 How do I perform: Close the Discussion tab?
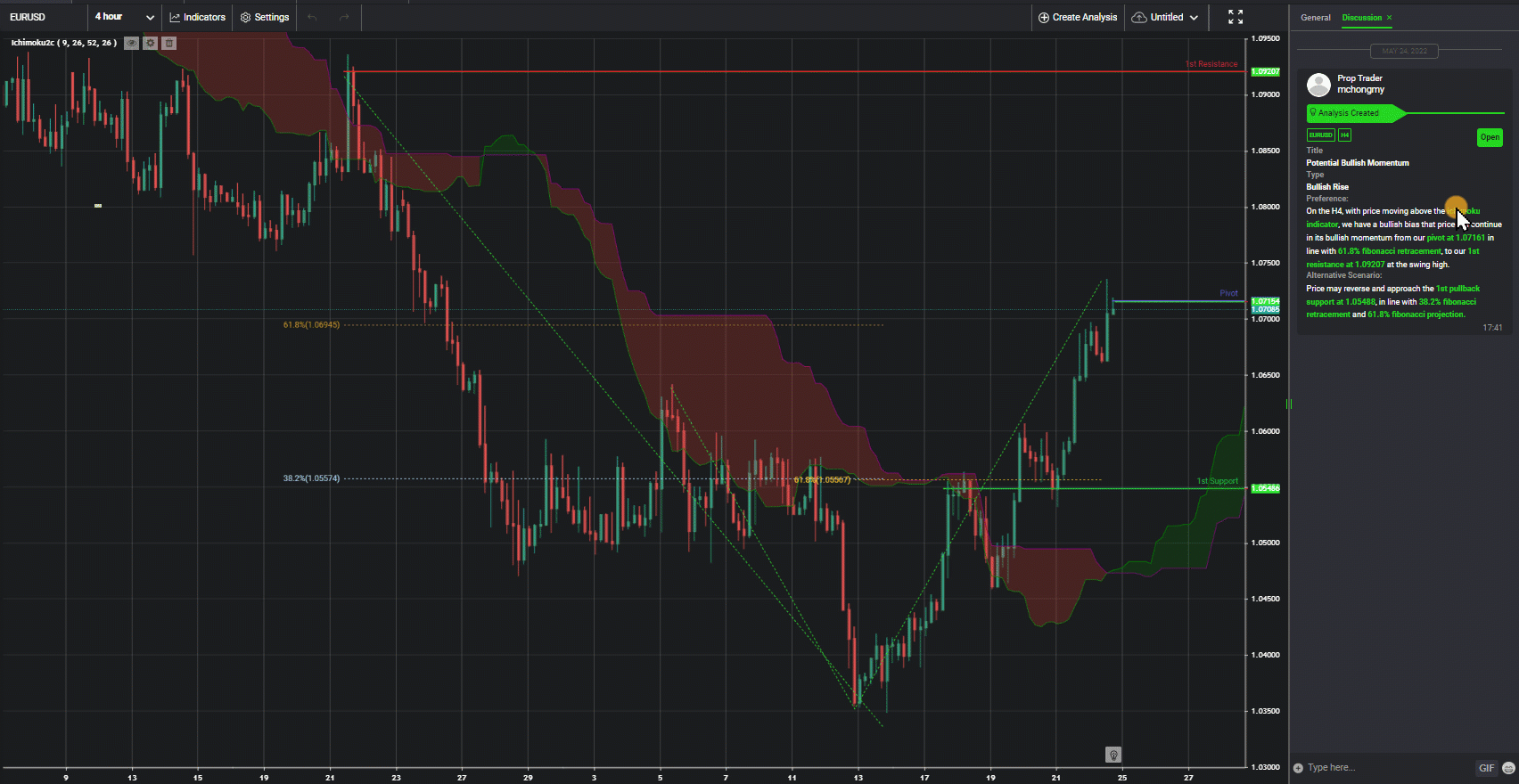tap(1389, 18)
